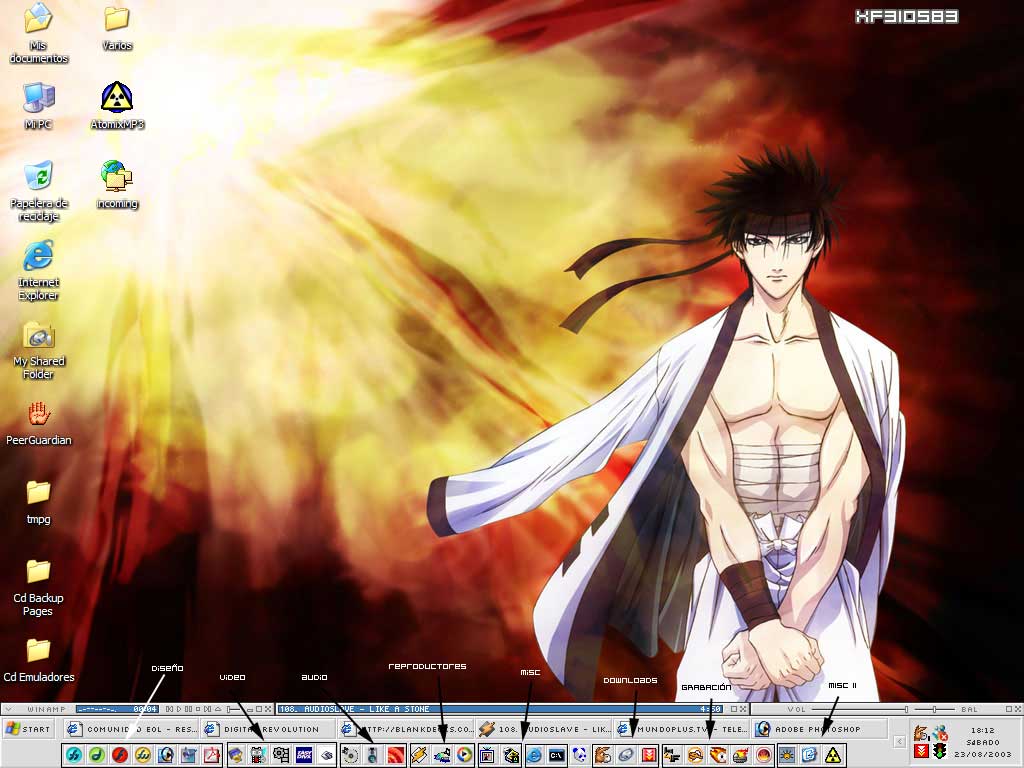
Task: Open AtomixMP3 desktop shortcut
Action: point(117,105)
